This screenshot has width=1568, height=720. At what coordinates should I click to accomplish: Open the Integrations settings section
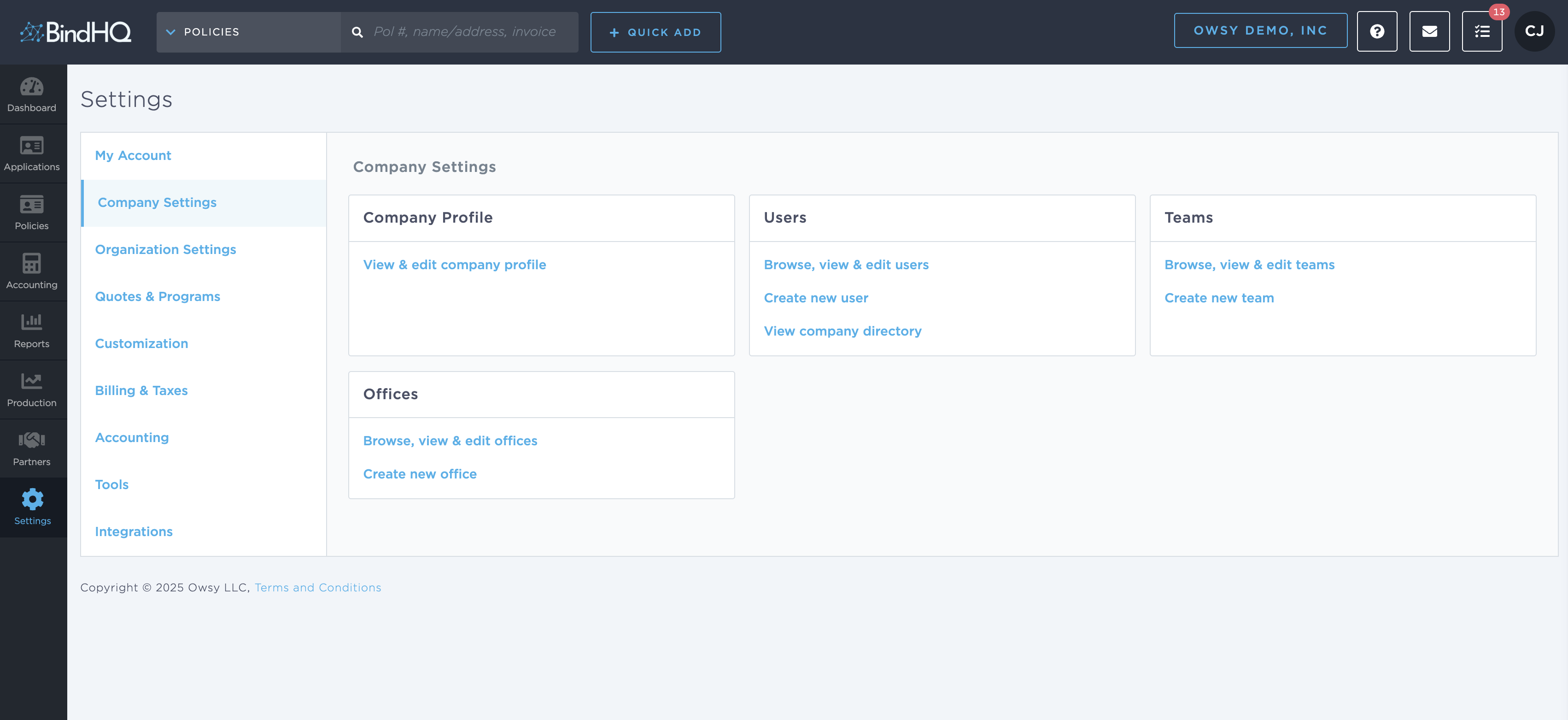pyautogui.click(x=134, y=531)
